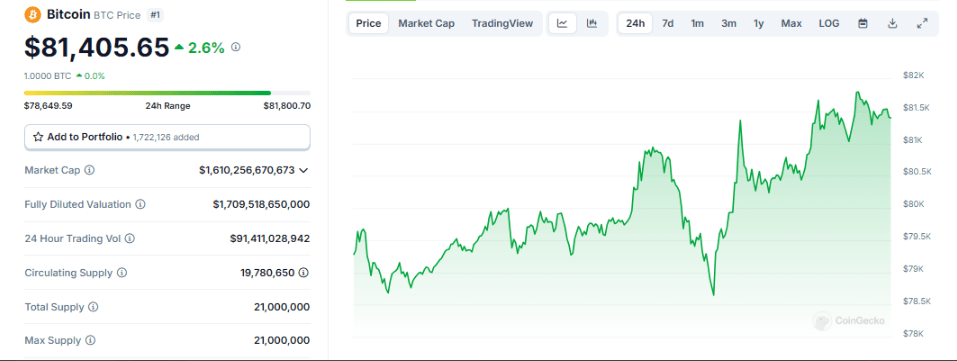Download chart data icon

[892, 24]
